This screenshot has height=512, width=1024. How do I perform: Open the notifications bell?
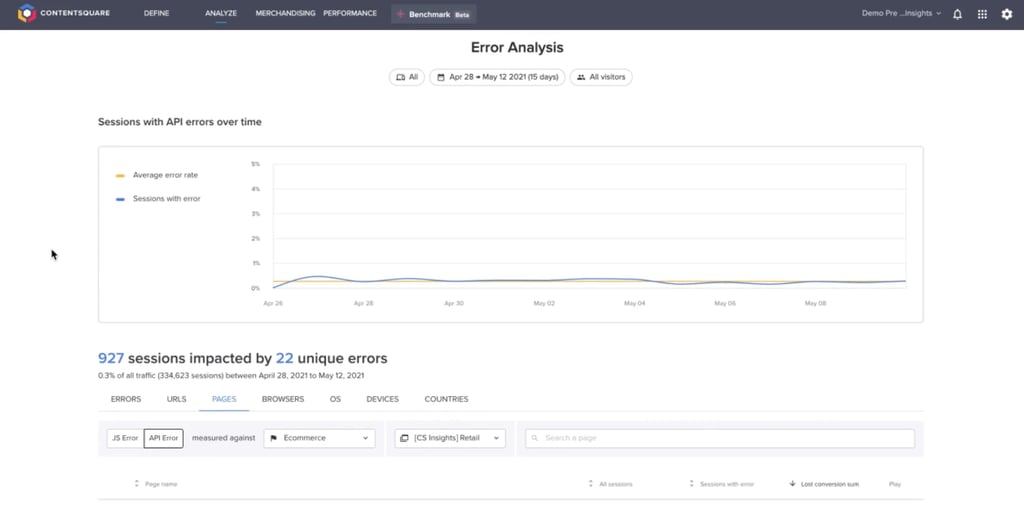coord(957,14)
